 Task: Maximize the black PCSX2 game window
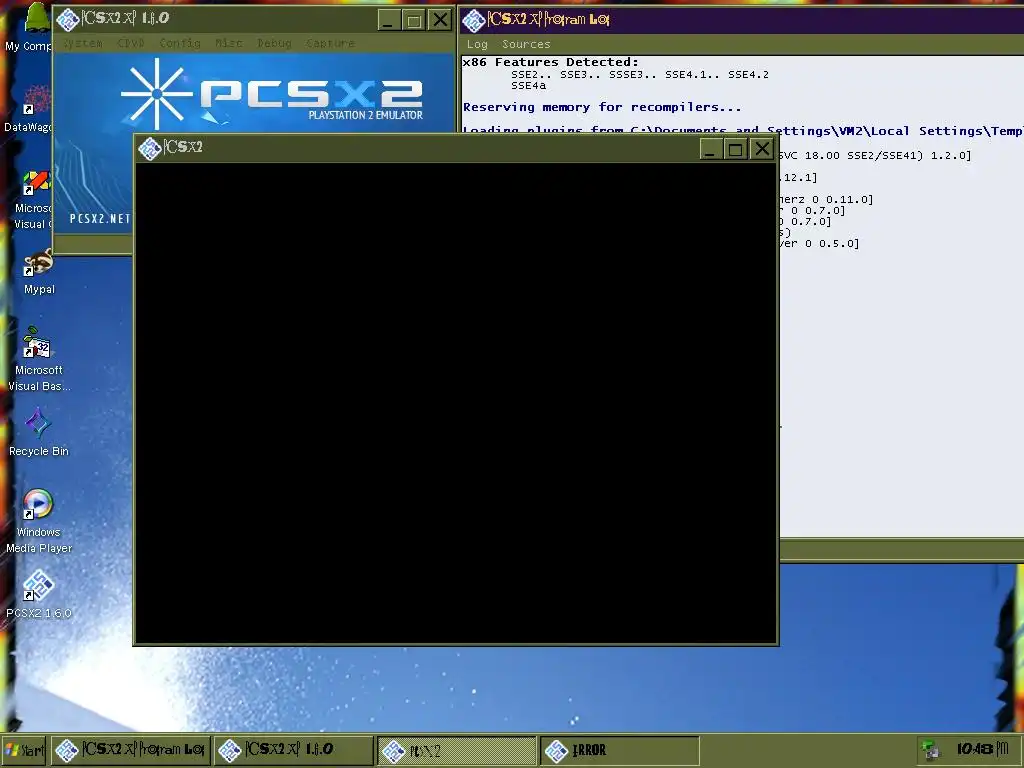pos(736,149)
